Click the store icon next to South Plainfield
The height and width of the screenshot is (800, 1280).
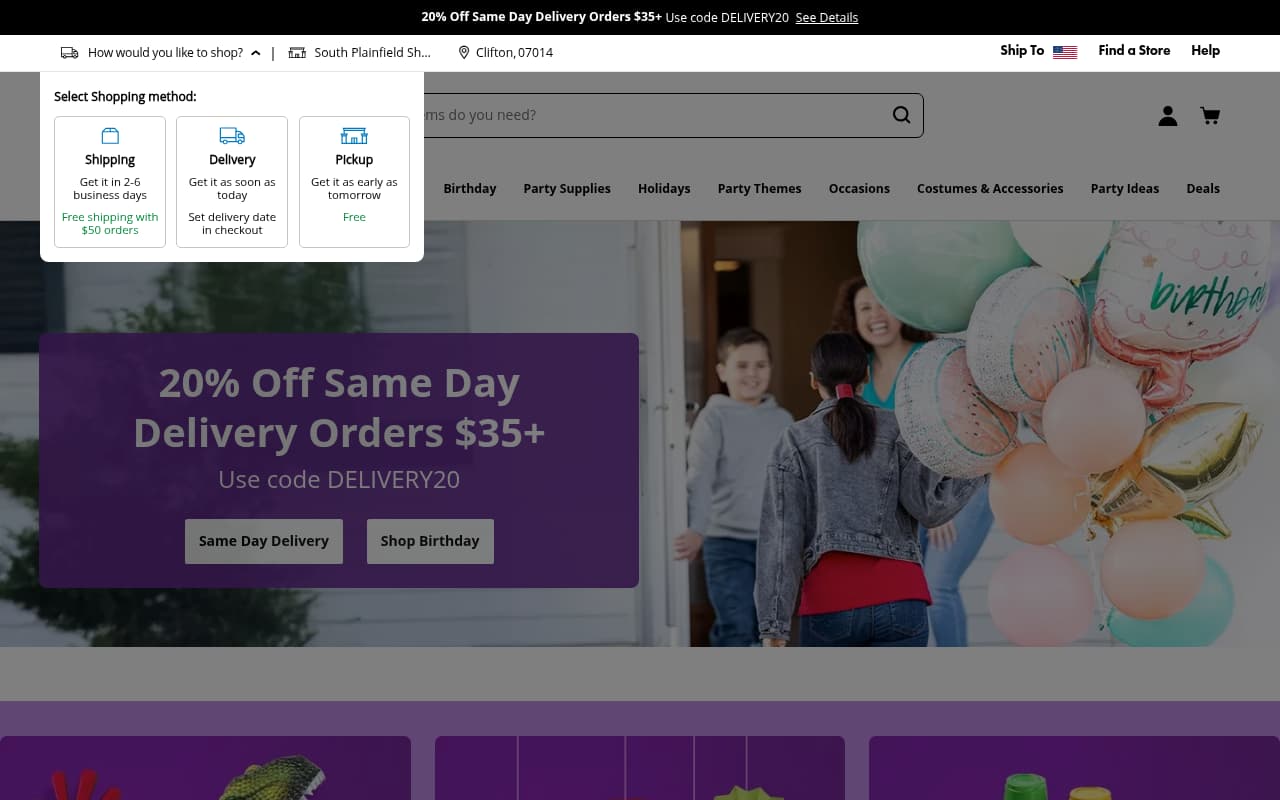[297, 53]
